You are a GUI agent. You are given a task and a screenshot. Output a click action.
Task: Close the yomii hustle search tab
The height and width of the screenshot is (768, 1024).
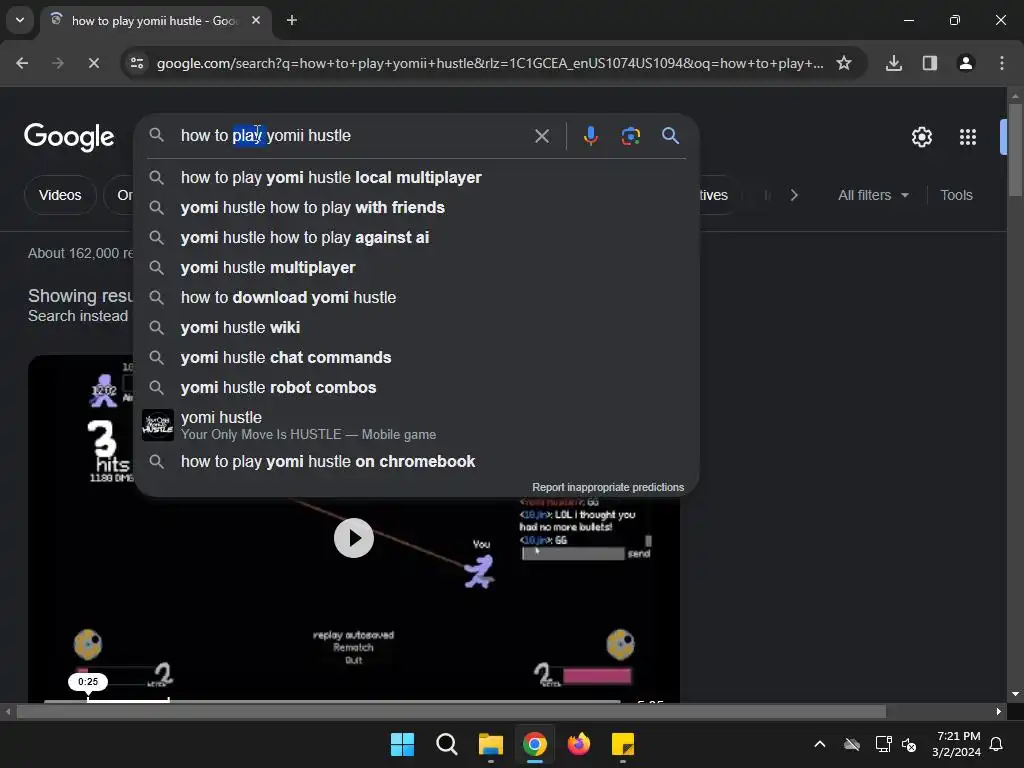pyautogui.click(x=256, y=20)
